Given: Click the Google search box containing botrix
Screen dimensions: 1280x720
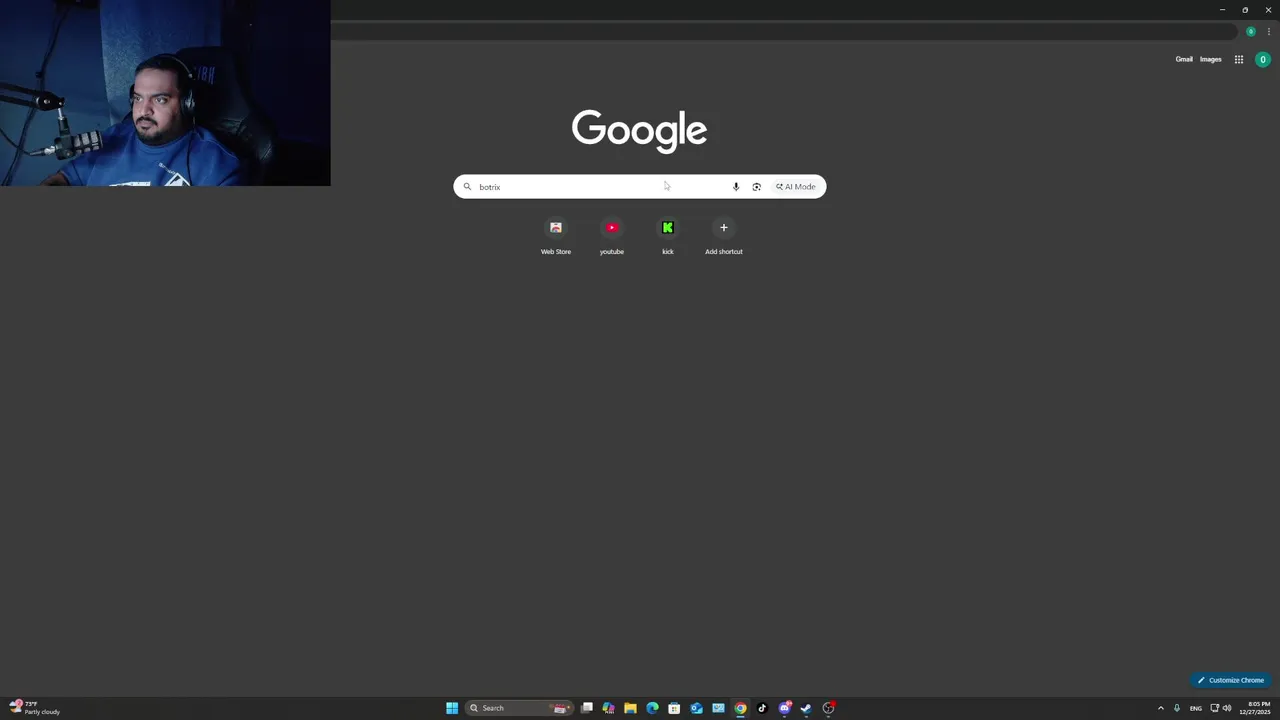Looking at the screenshot, I should (640, 187).
